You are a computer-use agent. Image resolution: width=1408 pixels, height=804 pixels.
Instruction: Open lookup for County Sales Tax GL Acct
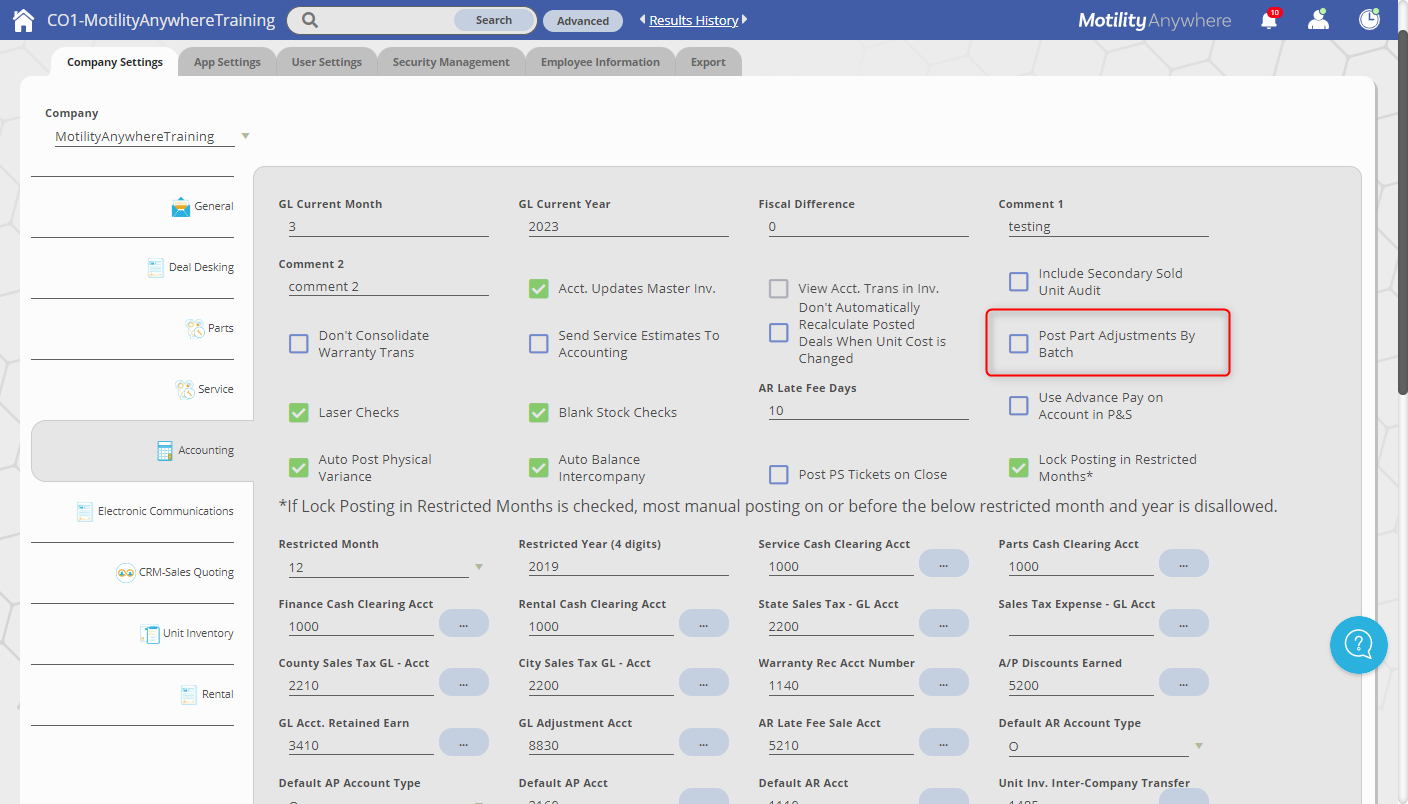(x=463, y=683)
